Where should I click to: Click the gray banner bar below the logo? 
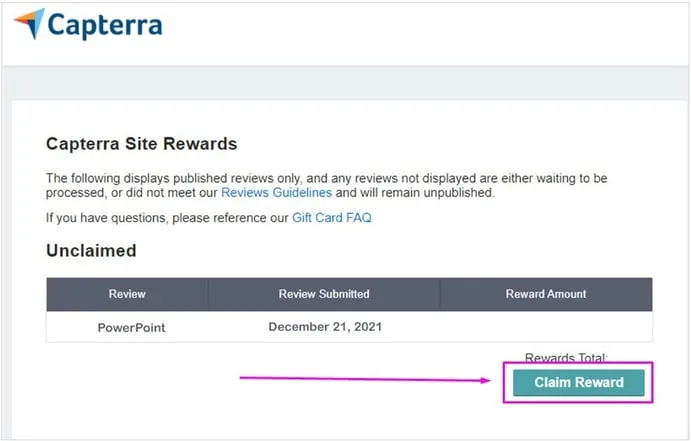pos(346,83)
